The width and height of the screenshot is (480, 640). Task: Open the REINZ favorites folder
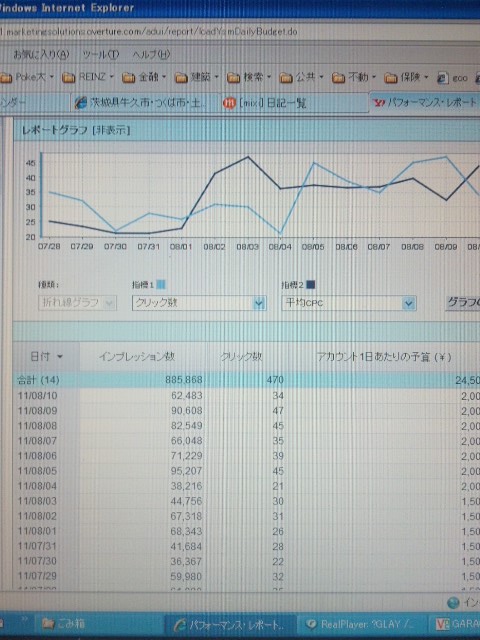click(x=87, y=77)
